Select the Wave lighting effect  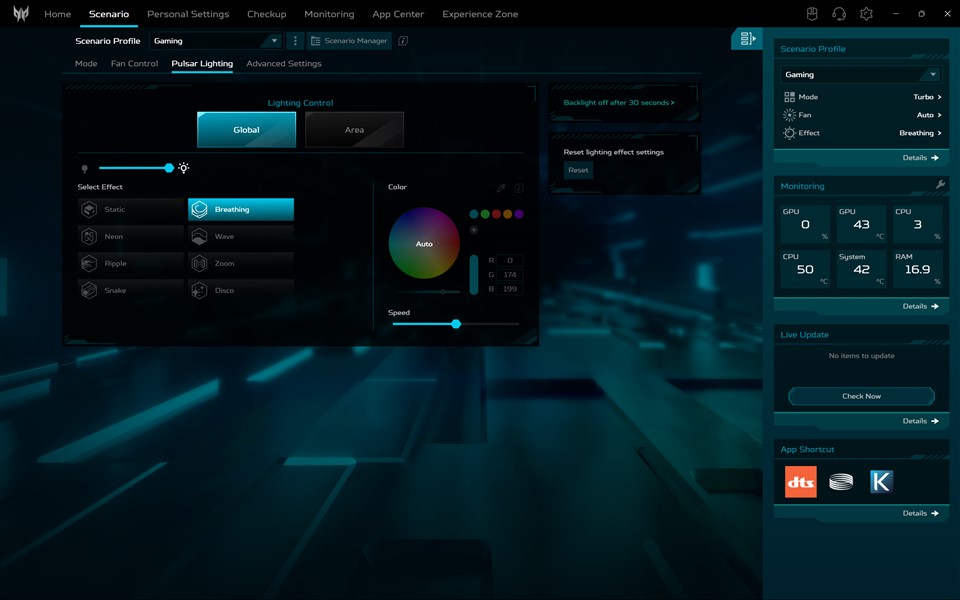[241, 237]
